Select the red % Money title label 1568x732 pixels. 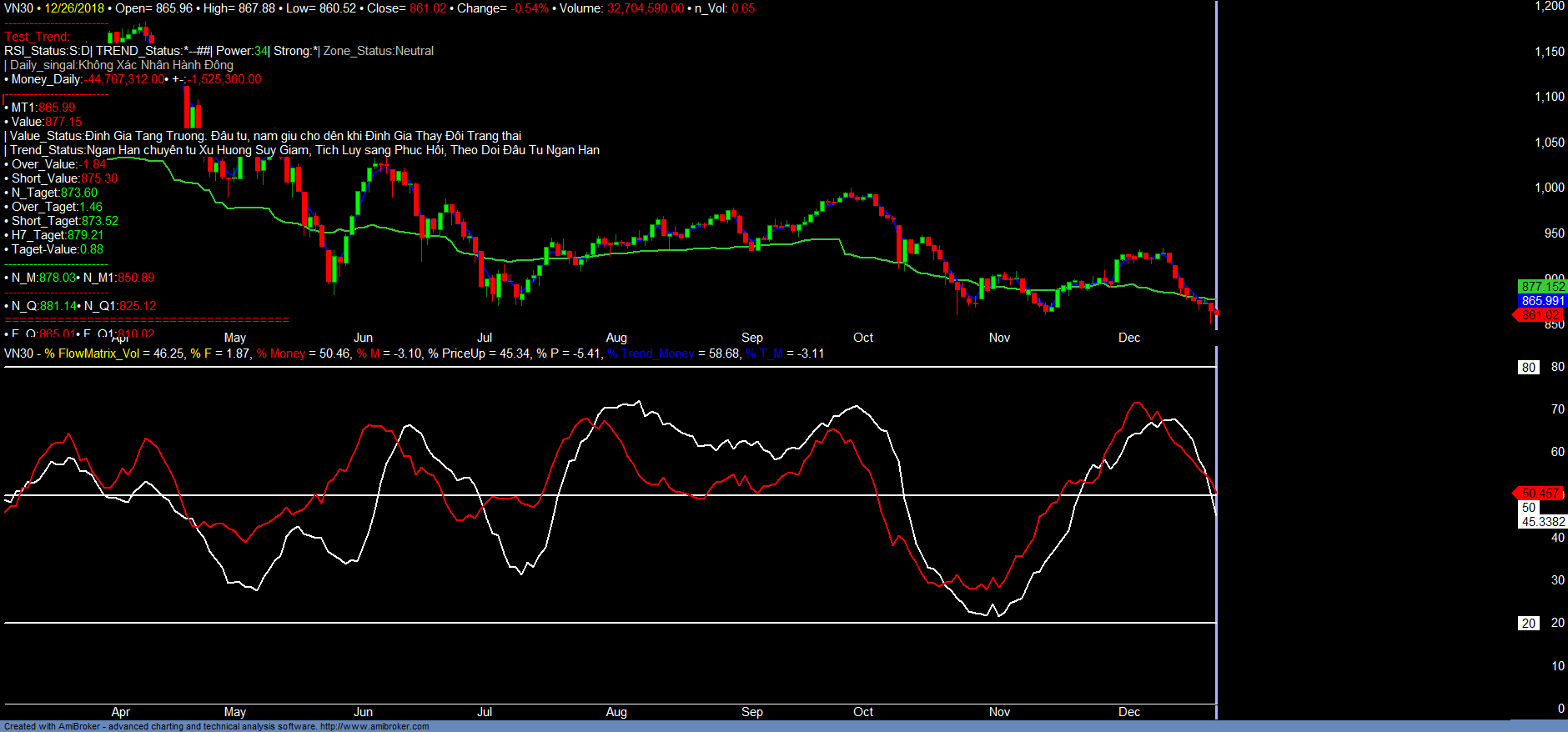[x=281, y=353]
